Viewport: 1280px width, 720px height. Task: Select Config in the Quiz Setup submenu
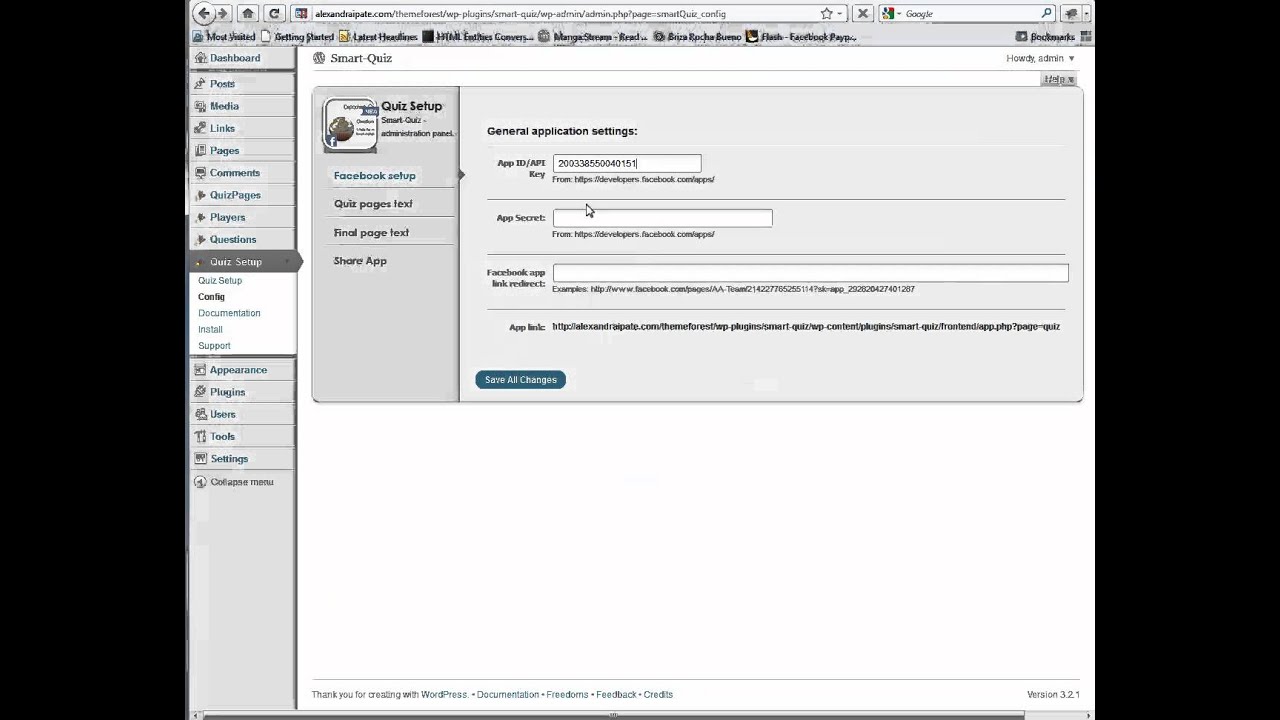coord(211,297)
